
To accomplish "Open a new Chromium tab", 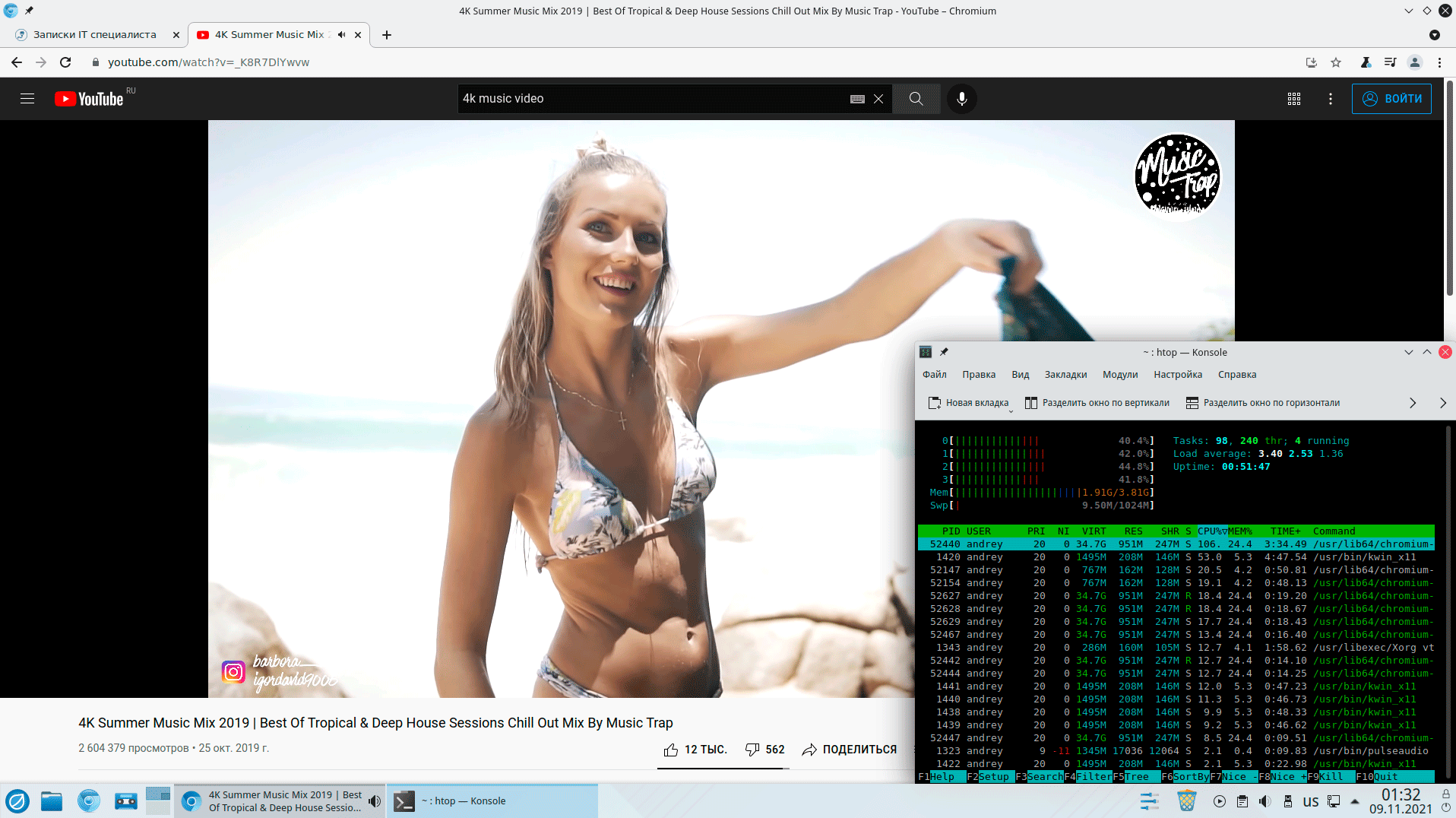I will point(387,35).
